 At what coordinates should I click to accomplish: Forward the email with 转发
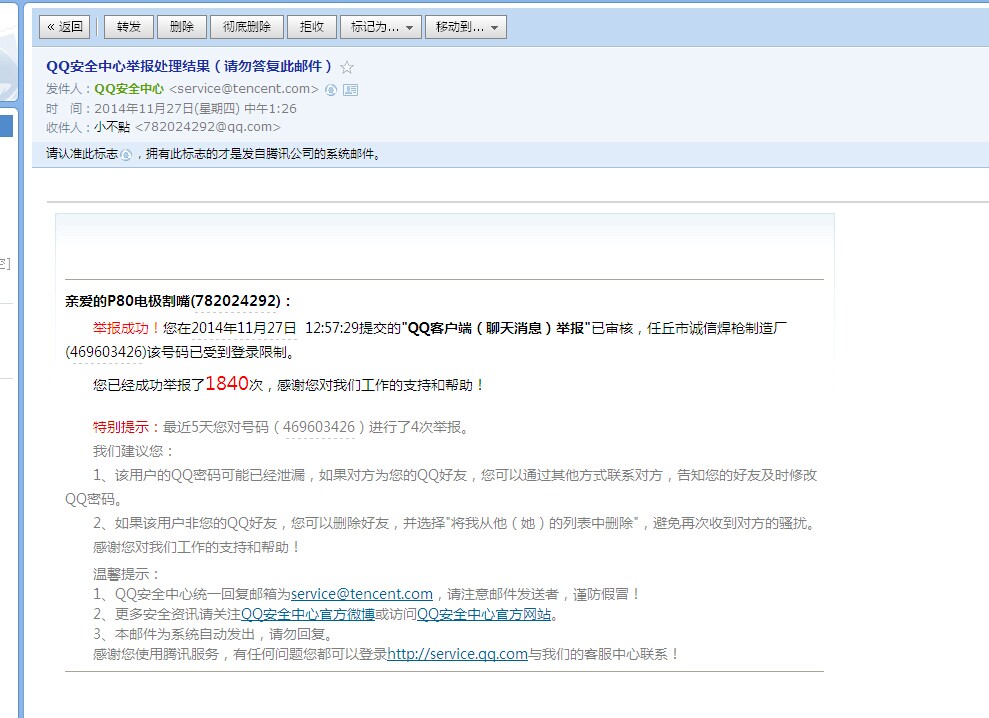[x=129, y=27]
